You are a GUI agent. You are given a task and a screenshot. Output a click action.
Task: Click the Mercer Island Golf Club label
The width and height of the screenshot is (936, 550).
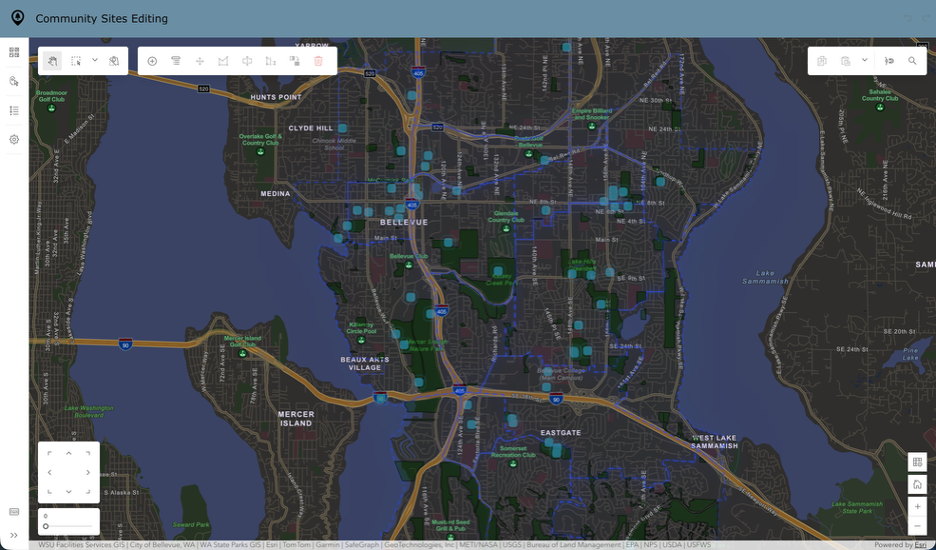(242, 341)
